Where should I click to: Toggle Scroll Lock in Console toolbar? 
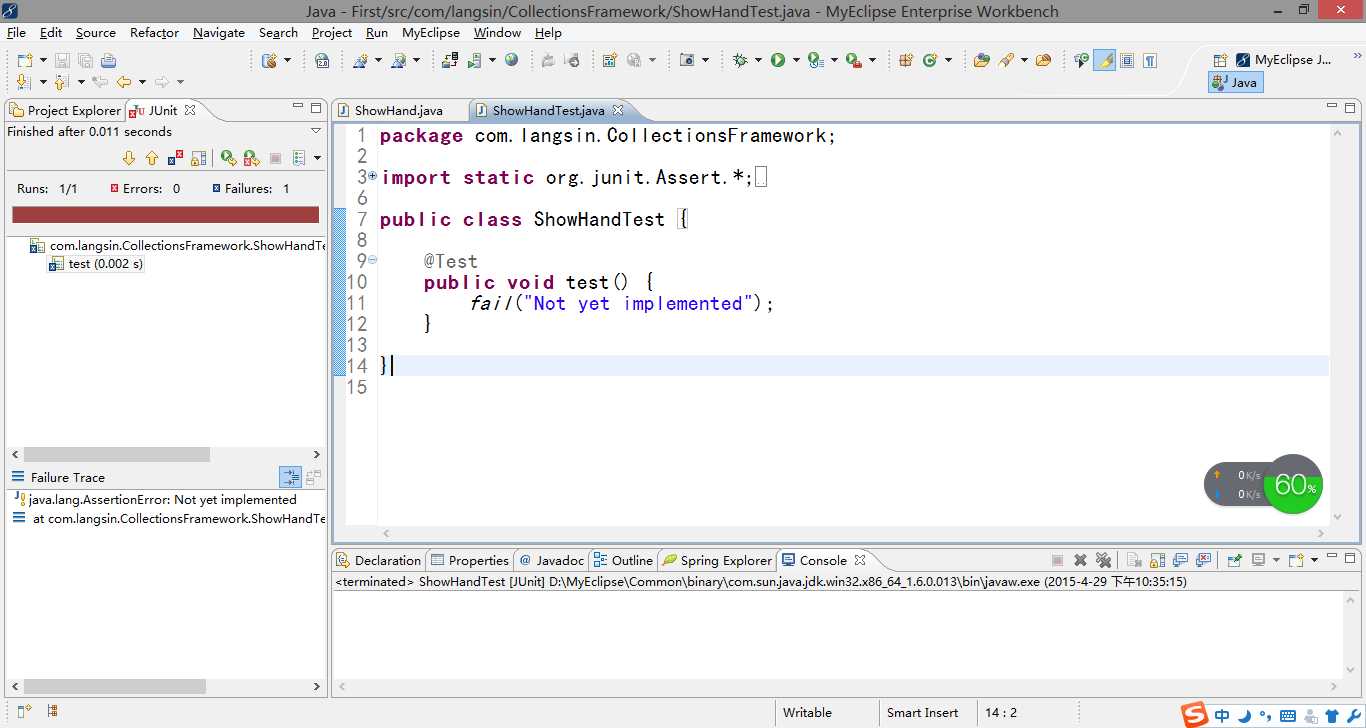click(1157, 560)
